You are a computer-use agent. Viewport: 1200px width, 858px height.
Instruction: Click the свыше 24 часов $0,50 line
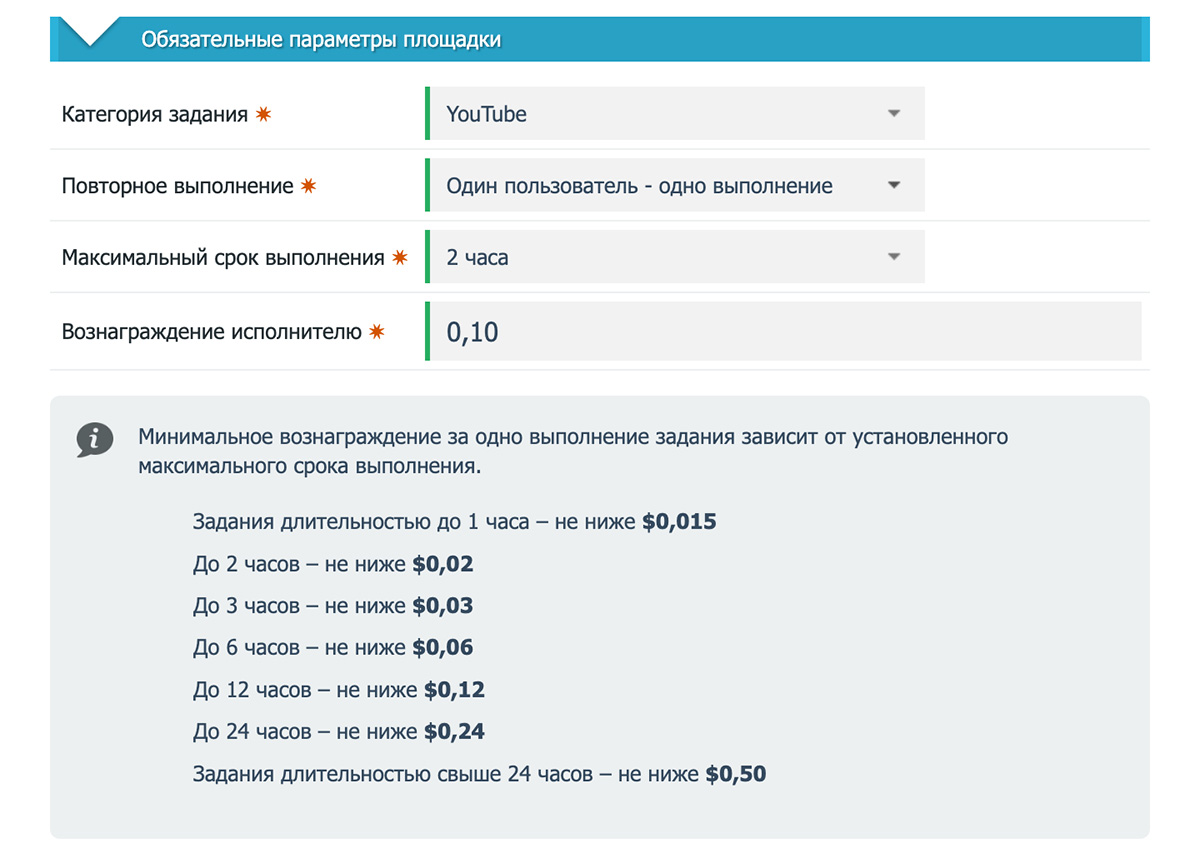[479, 774]
